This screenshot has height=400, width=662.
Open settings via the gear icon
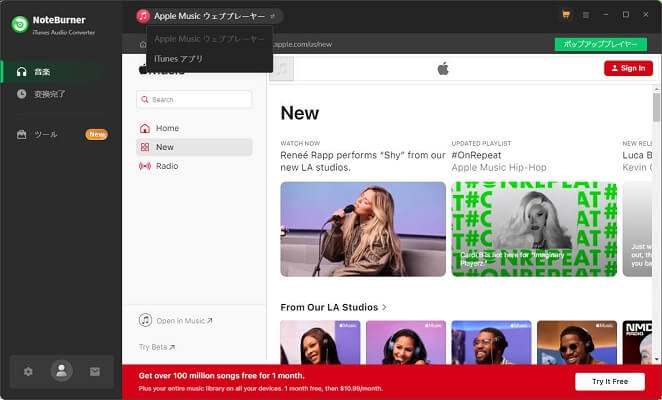point(28,372)
